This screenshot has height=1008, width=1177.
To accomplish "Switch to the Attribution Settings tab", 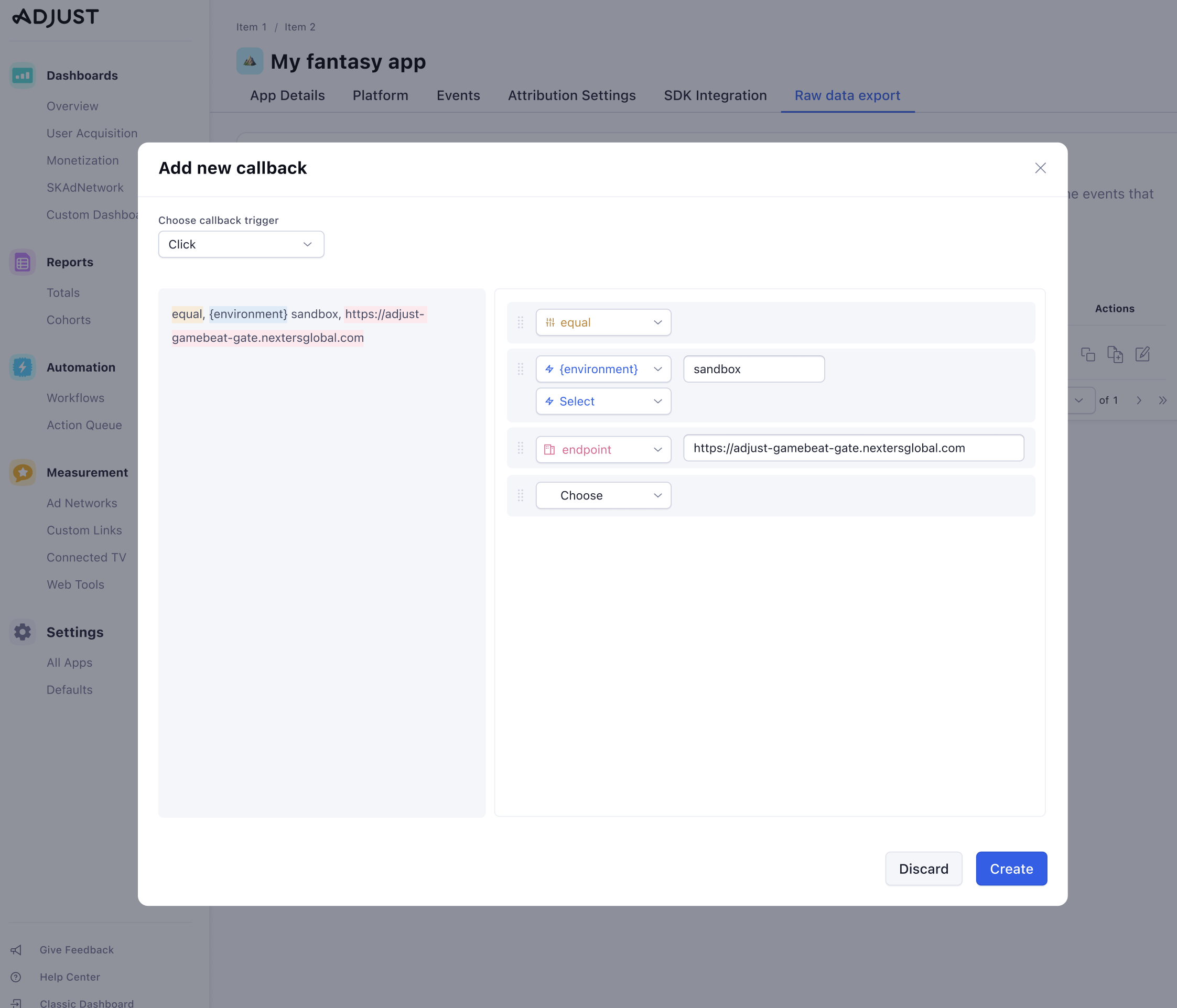I will pyautogui.click(x=571, y=95).
